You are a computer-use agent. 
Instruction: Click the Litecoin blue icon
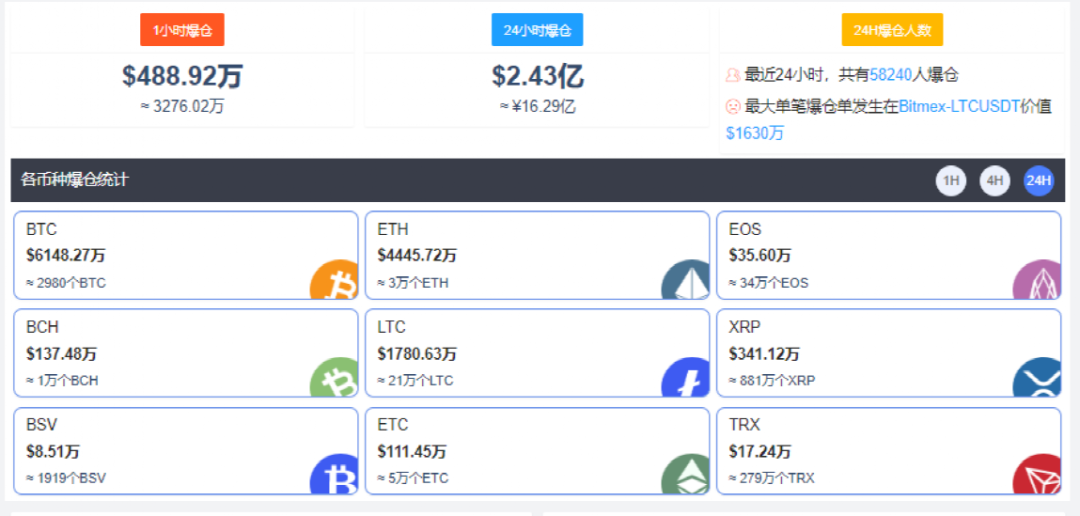[x=686, y=378]
